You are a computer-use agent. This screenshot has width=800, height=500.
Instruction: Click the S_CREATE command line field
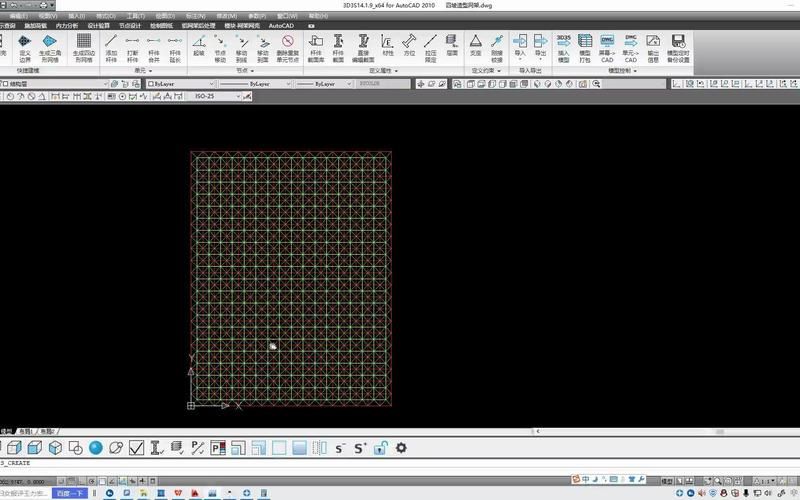click(x=200, y=464)
